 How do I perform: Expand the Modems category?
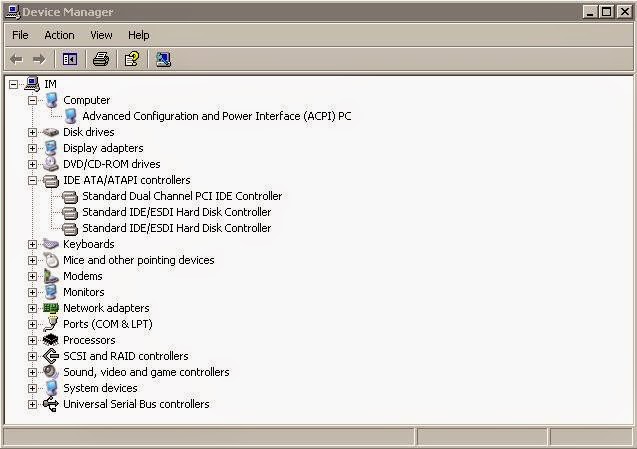[x=32, y=276]
